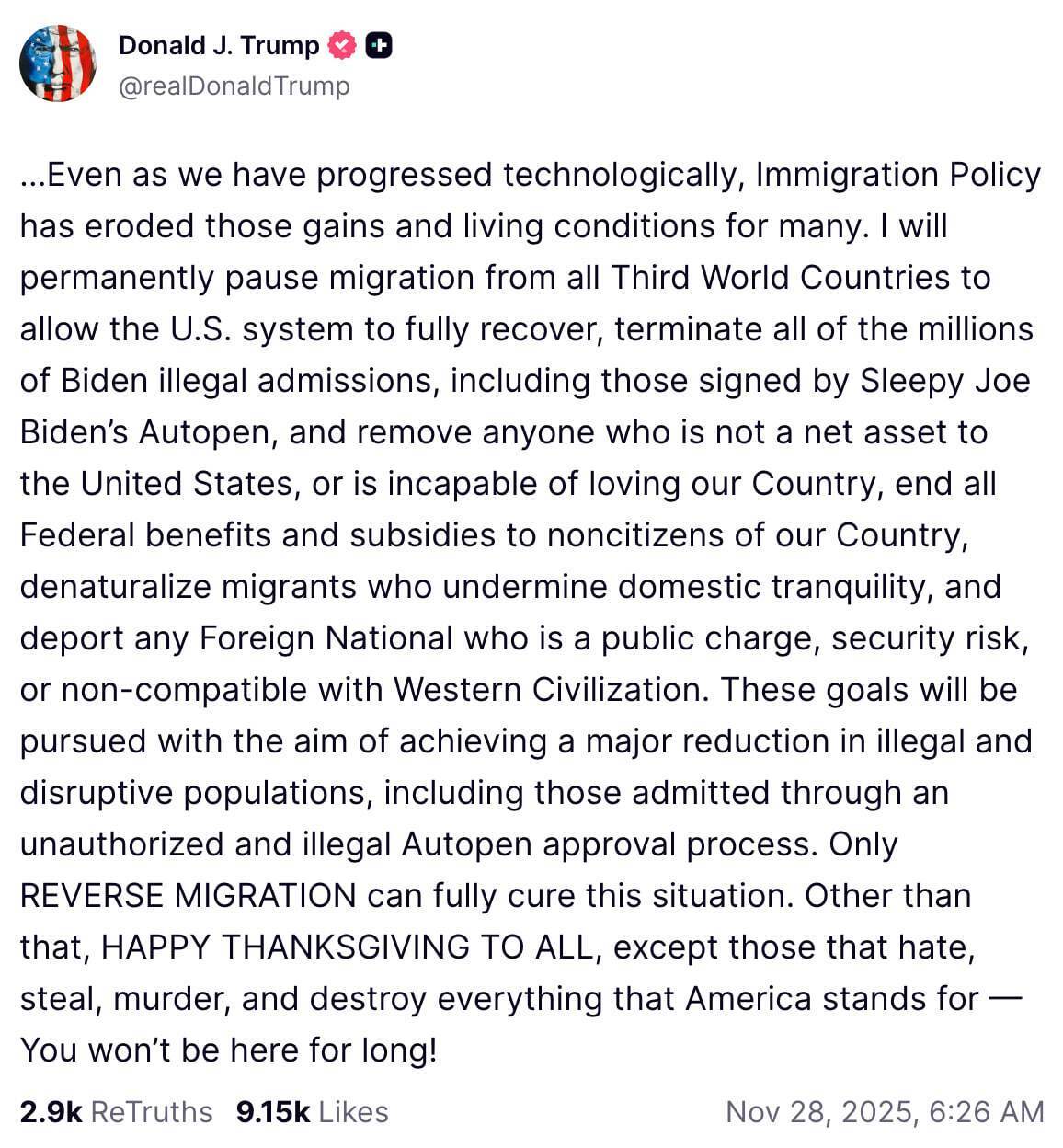Click the final line "You won't be here for long!"
This screenshot has height=1148, width=1063.
tap(228, 1050)
